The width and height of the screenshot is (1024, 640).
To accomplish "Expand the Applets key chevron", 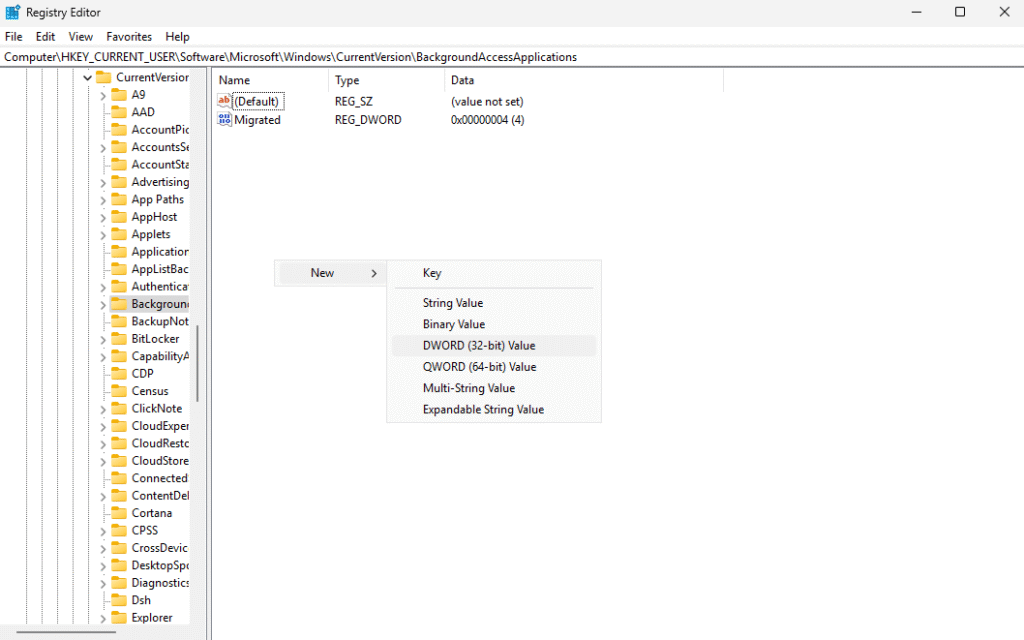I will 102,234.
